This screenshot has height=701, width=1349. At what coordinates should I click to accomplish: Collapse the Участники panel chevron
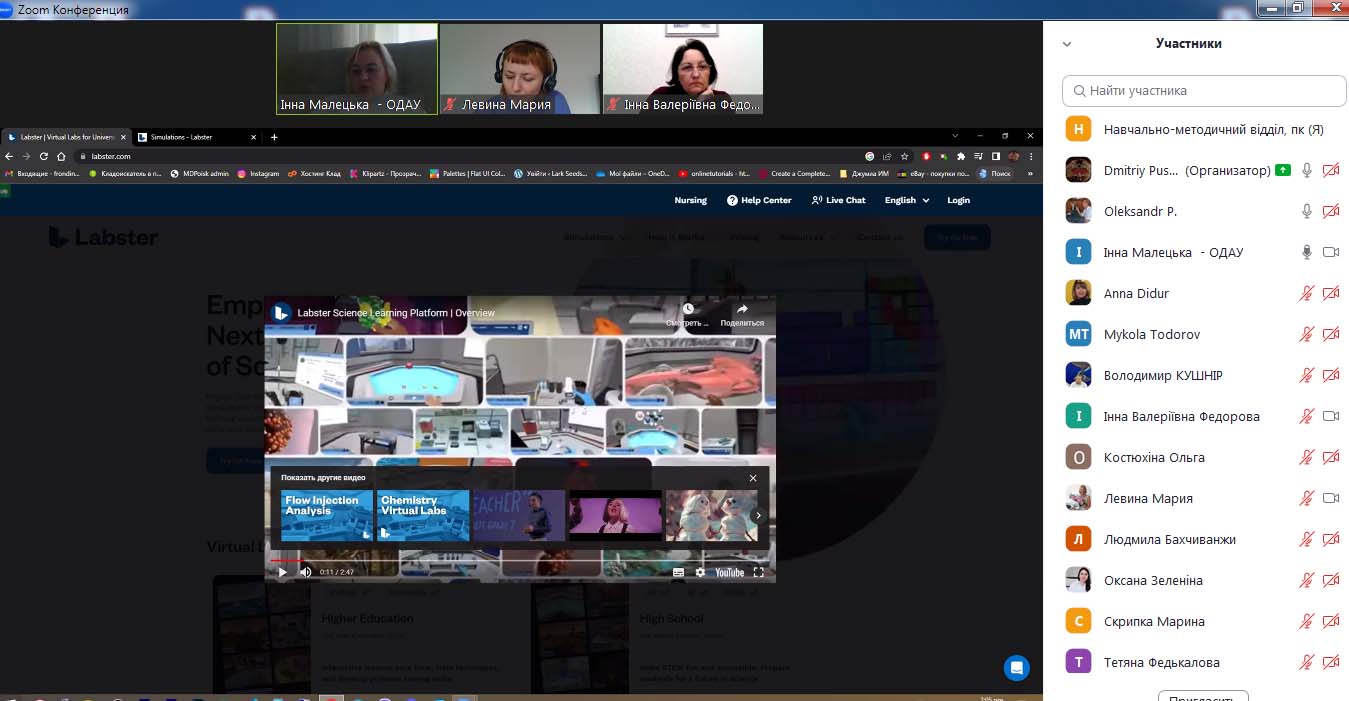click(1067, 44)
